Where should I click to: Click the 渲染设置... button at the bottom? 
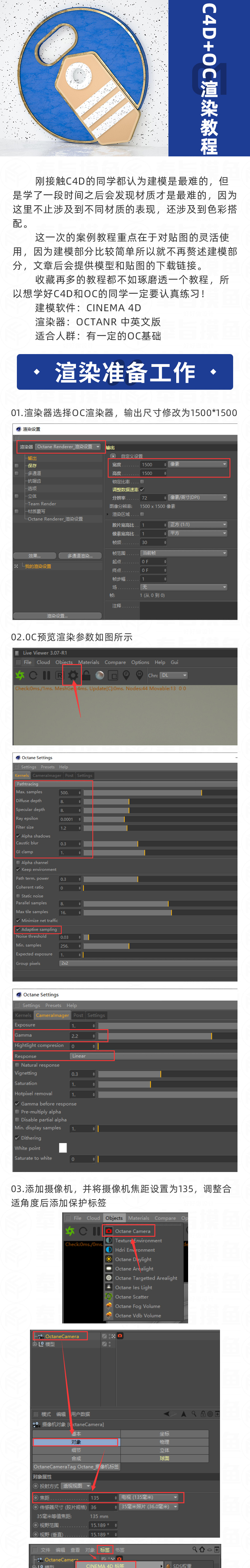coord(57,616)
